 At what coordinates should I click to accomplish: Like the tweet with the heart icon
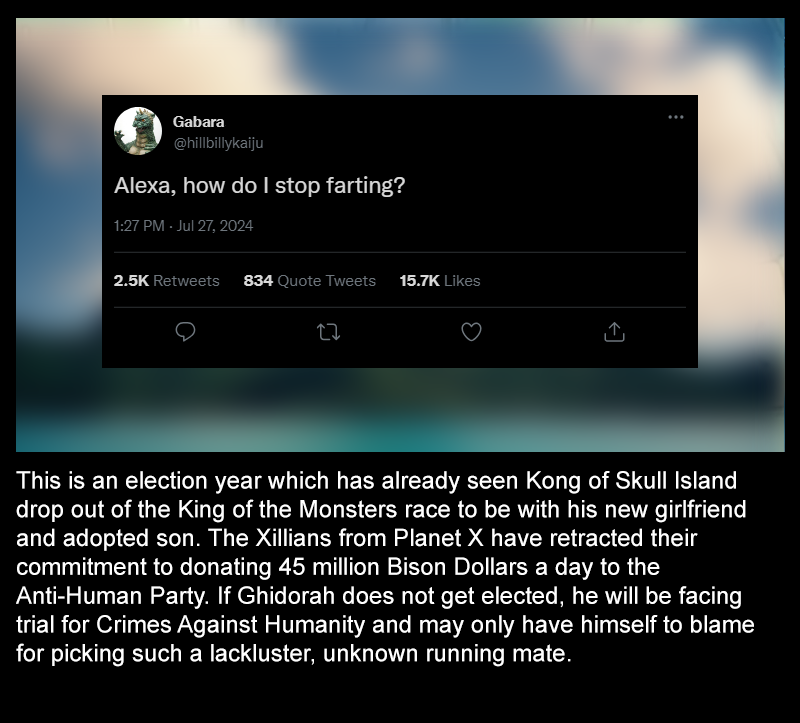pyautogui.click(x=471, y=332)
